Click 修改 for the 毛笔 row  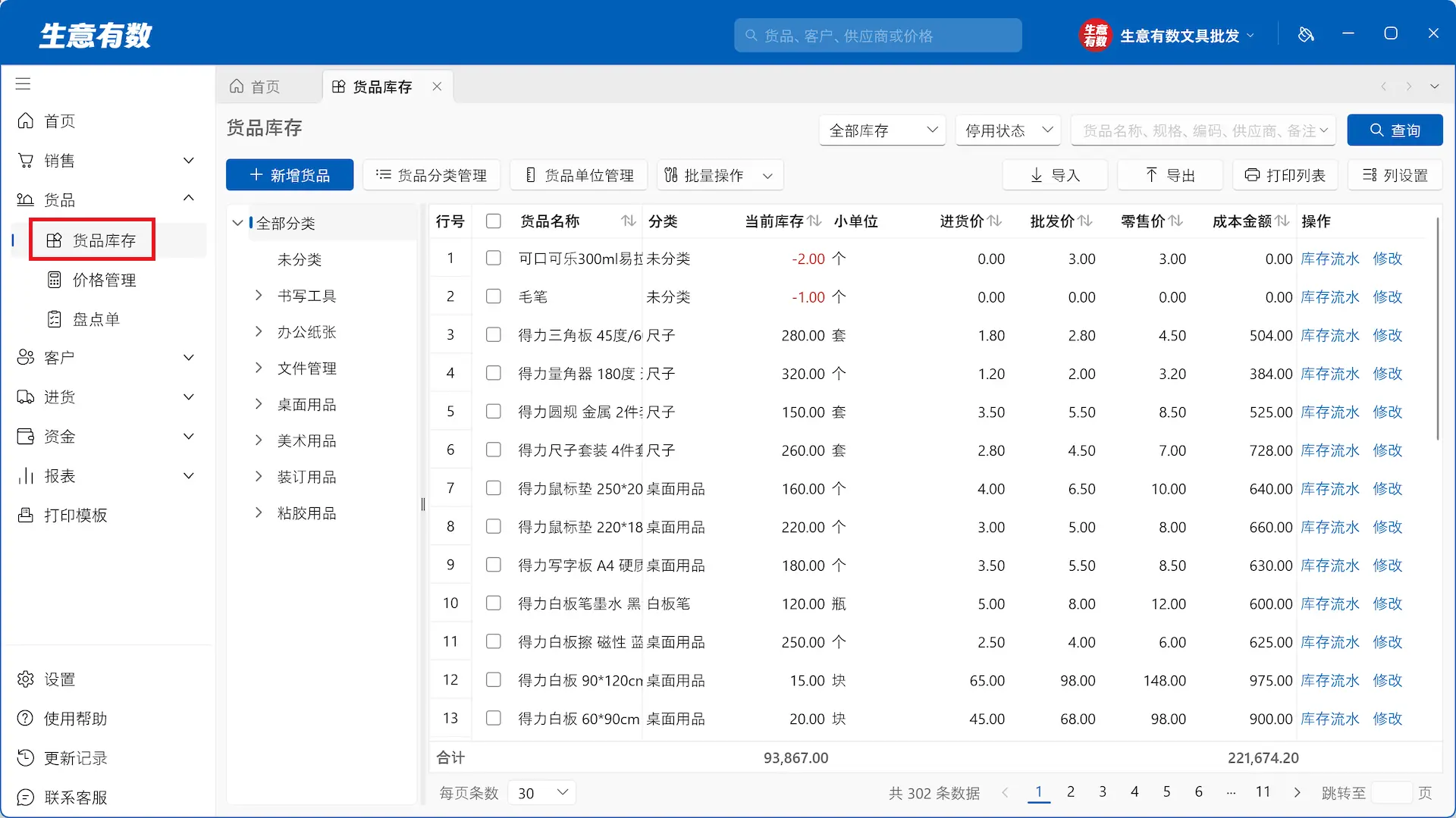click(1388, 296)
